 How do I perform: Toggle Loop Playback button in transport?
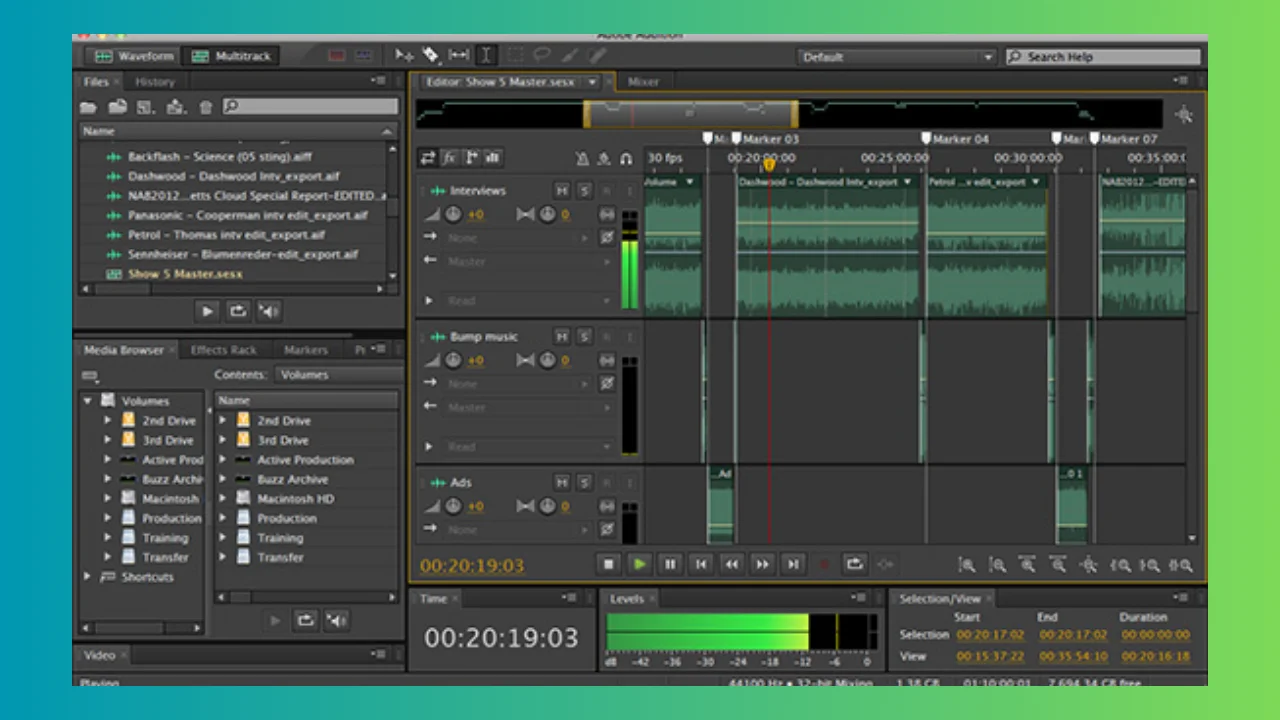pyautogui.click(x=854, y=564)
